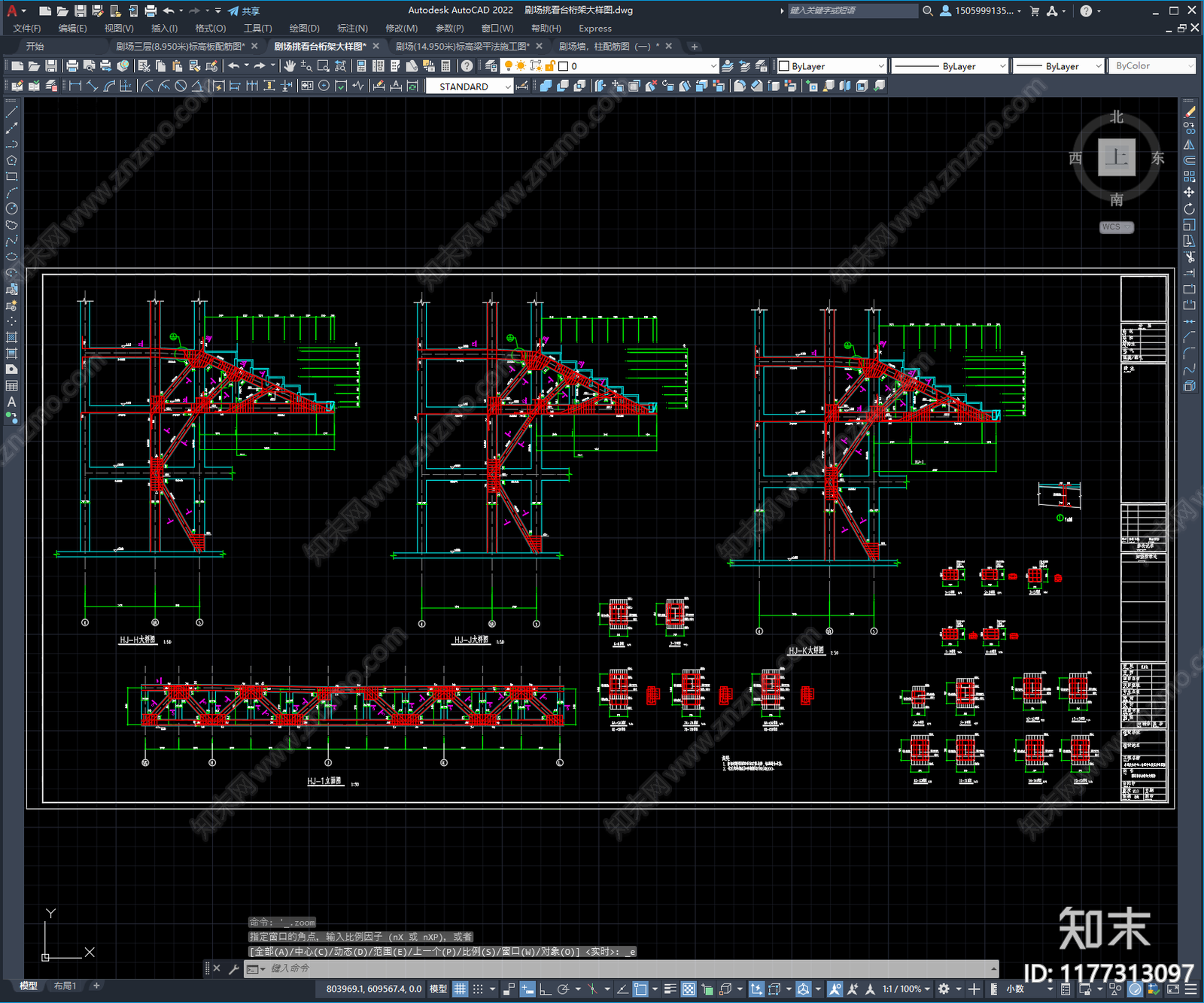This screenshot has width=1204, height=1003.
Task: Click the command line input field
Action: (628, 968)
